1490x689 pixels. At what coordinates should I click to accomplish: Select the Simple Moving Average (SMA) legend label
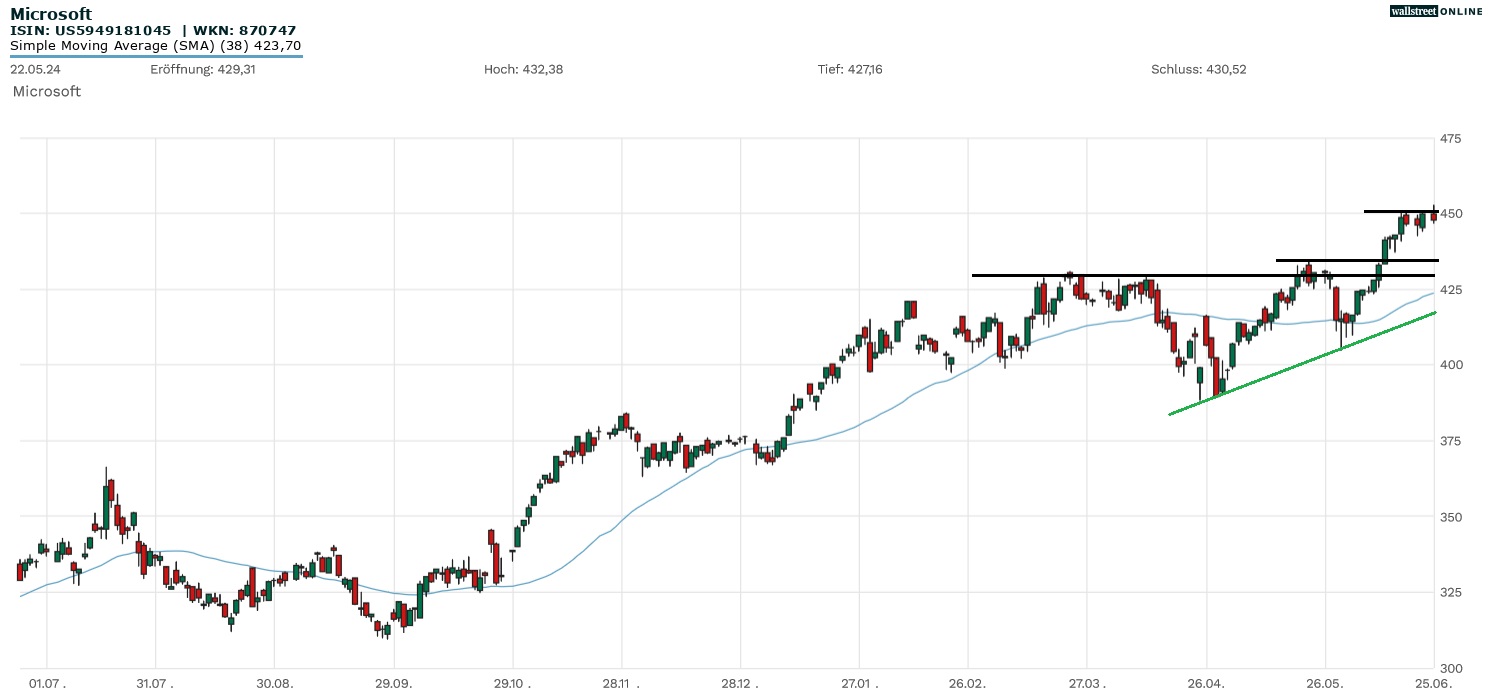coord(155,45)
